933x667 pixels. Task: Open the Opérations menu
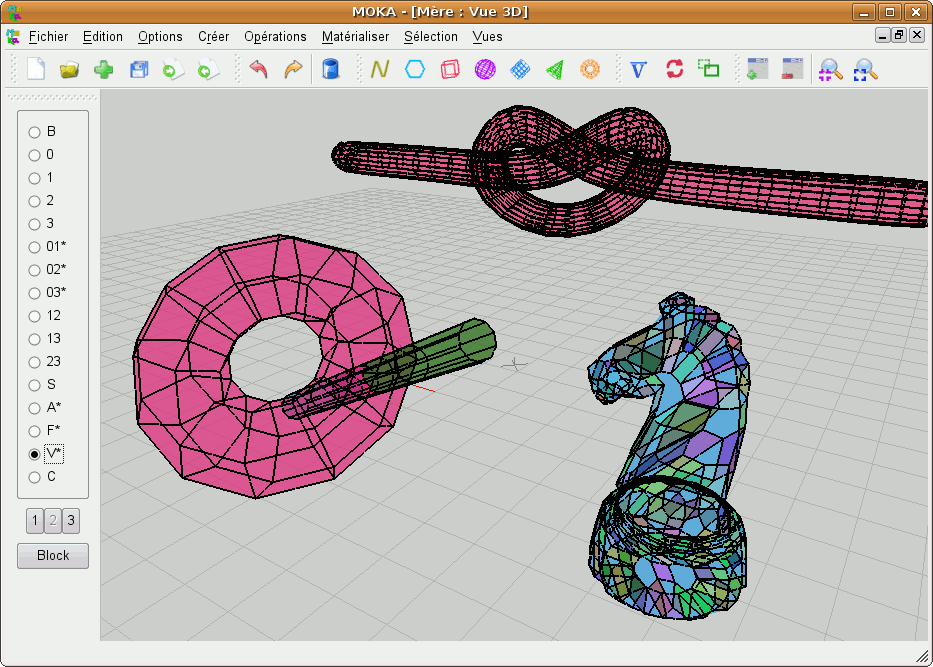[275, 37]
